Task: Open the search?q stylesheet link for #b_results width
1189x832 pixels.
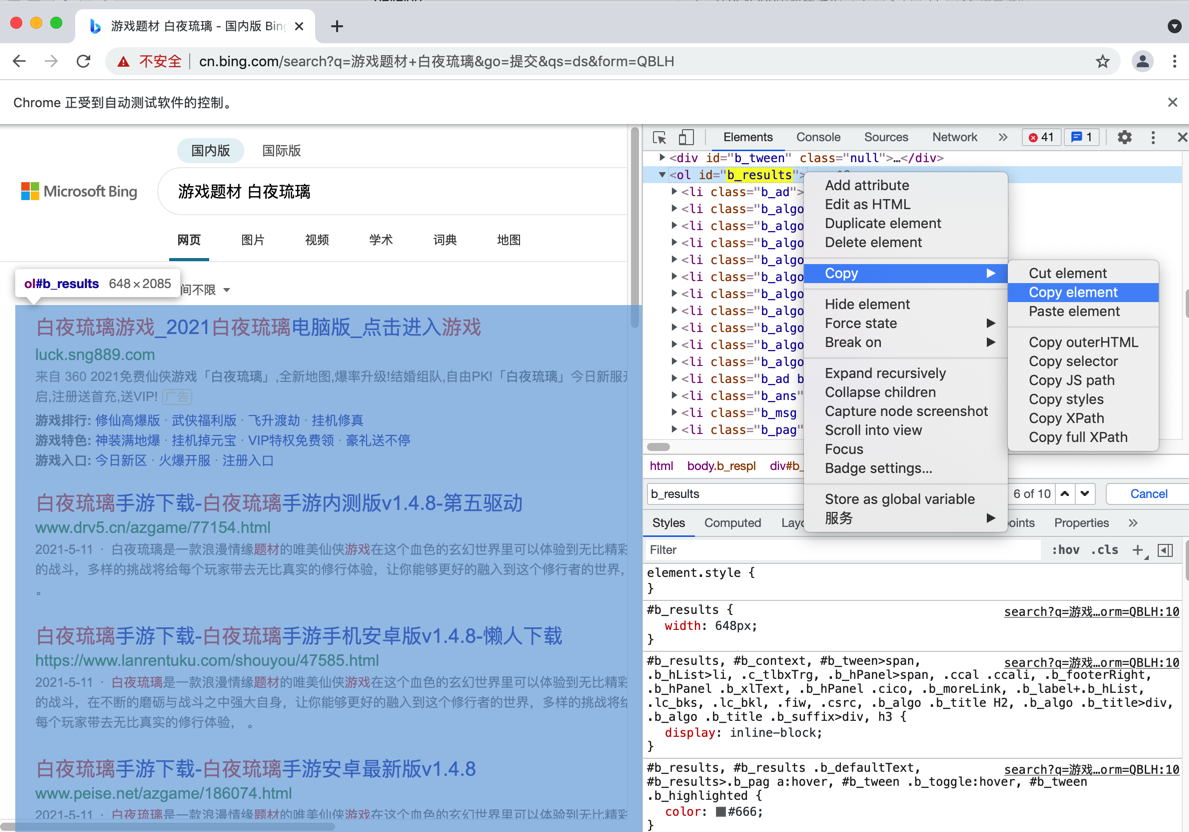Action: pos(1091,611)
